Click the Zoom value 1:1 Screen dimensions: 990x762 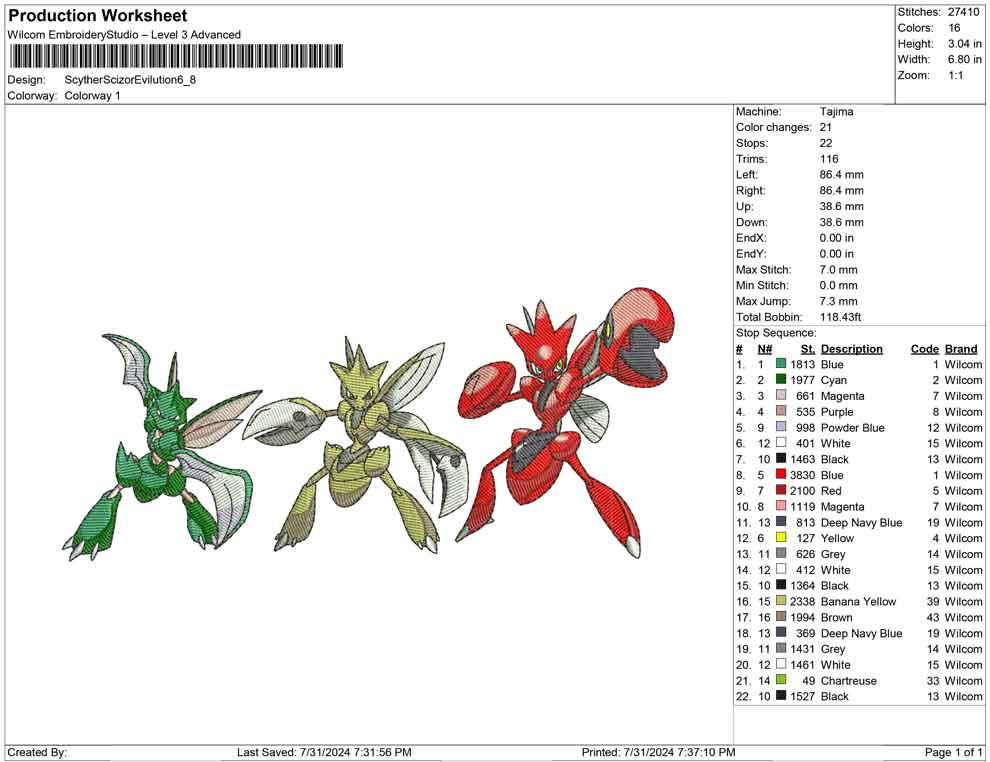click(955, 75)
